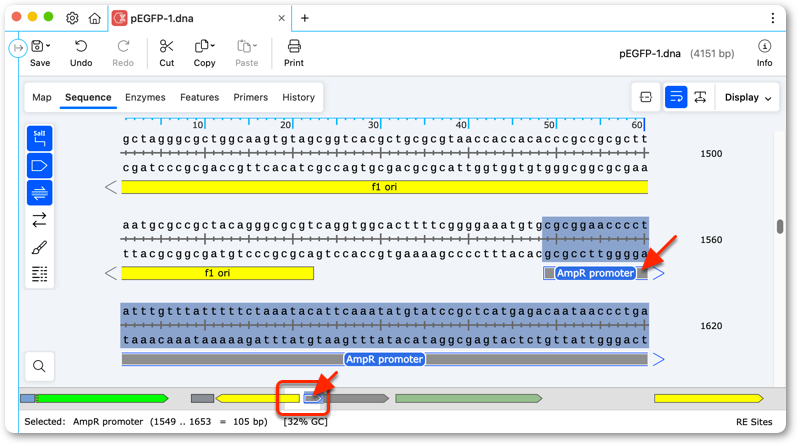Click the green EGFP arrow in minimap
Screen dimensions: 797x444
point(102,398)
